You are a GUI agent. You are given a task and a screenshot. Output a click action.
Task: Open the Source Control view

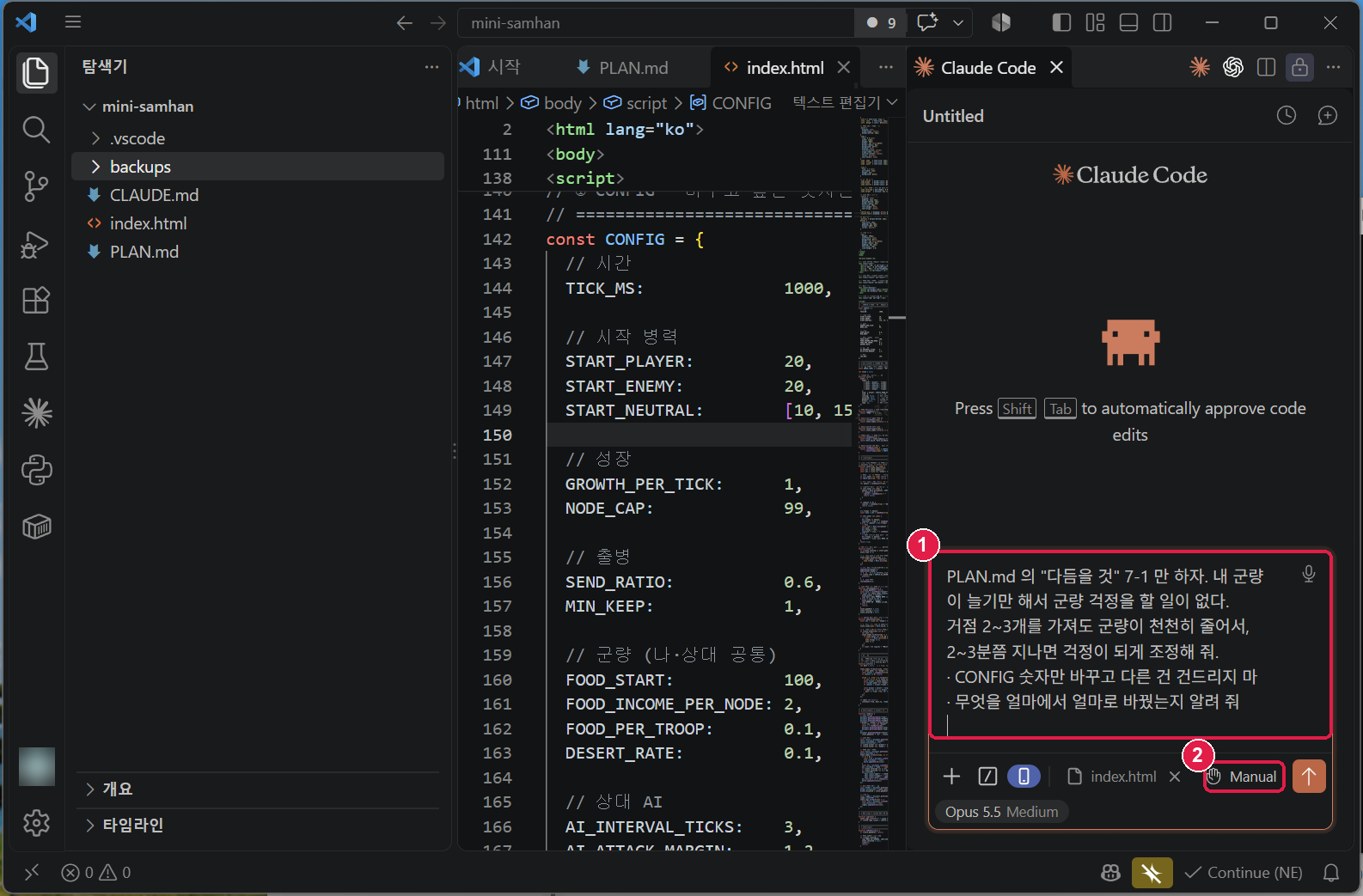pyautogui.click(x=36, y=186)
